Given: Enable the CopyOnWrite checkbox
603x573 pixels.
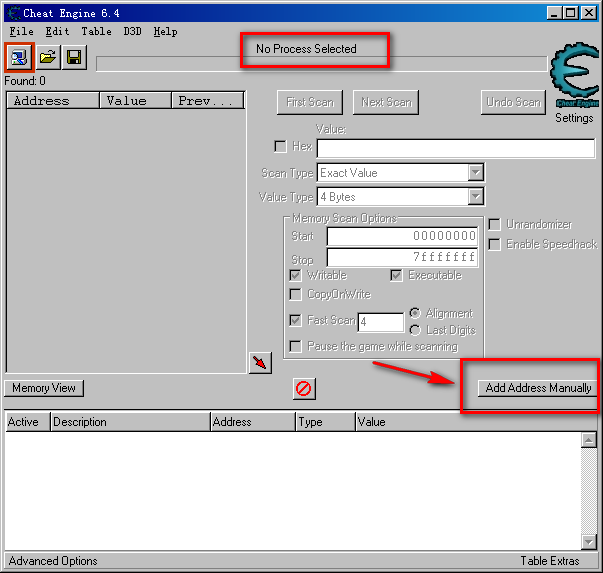Looking at the screenshot, I should pos(295,295).
